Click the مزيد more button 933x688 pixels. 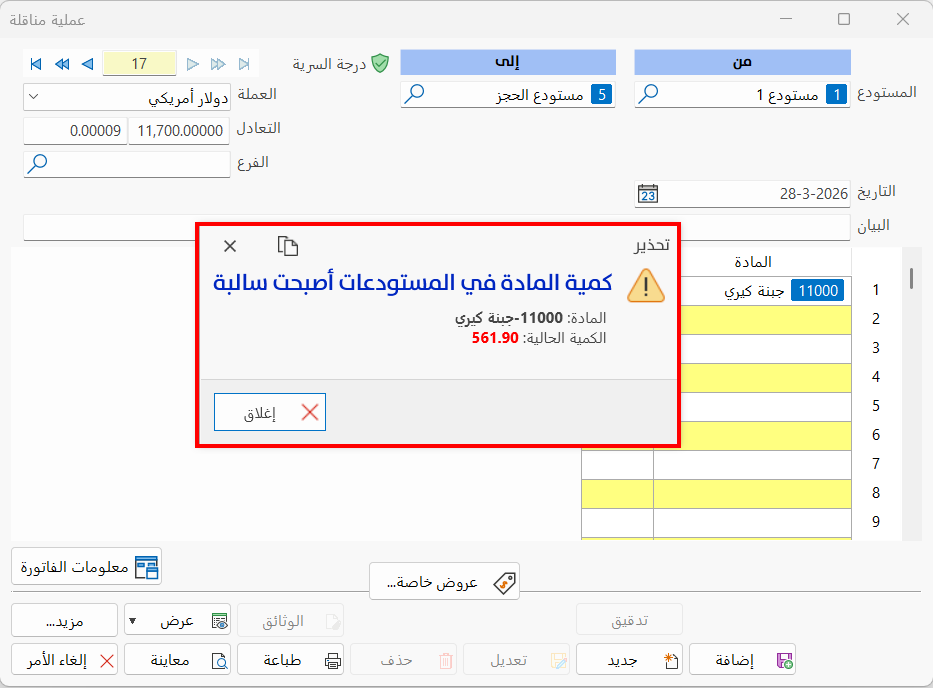coord(64,621)
